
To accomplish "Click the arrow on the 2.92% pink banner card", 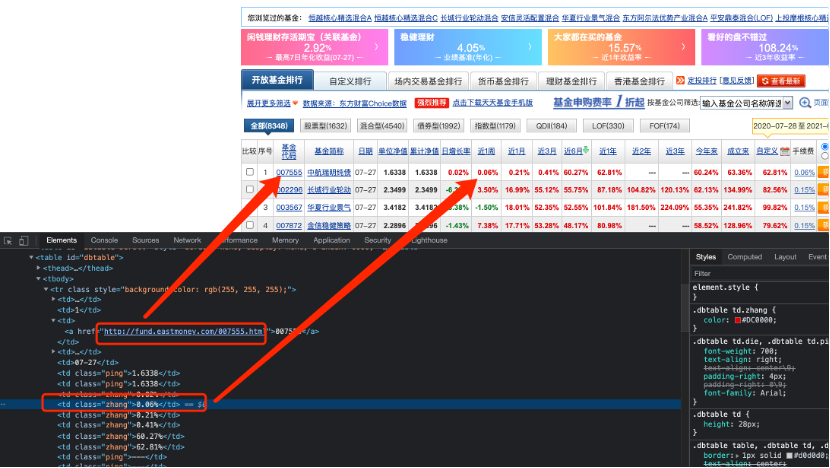I will click(x=377, y=47).
